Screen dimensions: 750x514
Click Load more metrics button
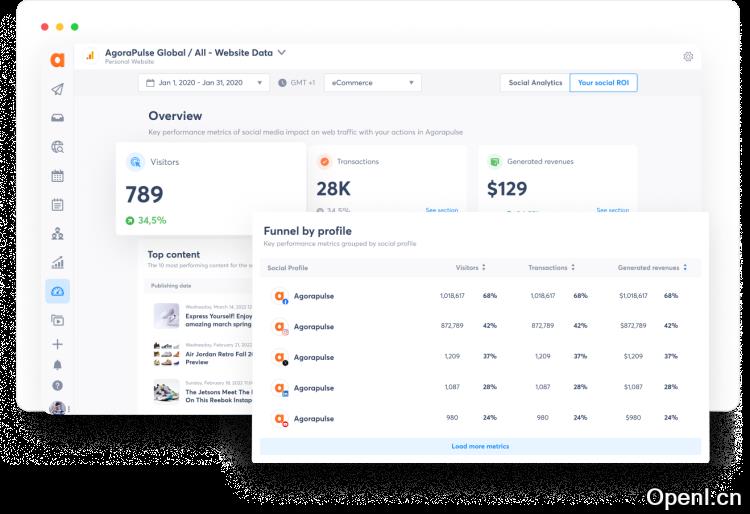(x=480, y=446)
